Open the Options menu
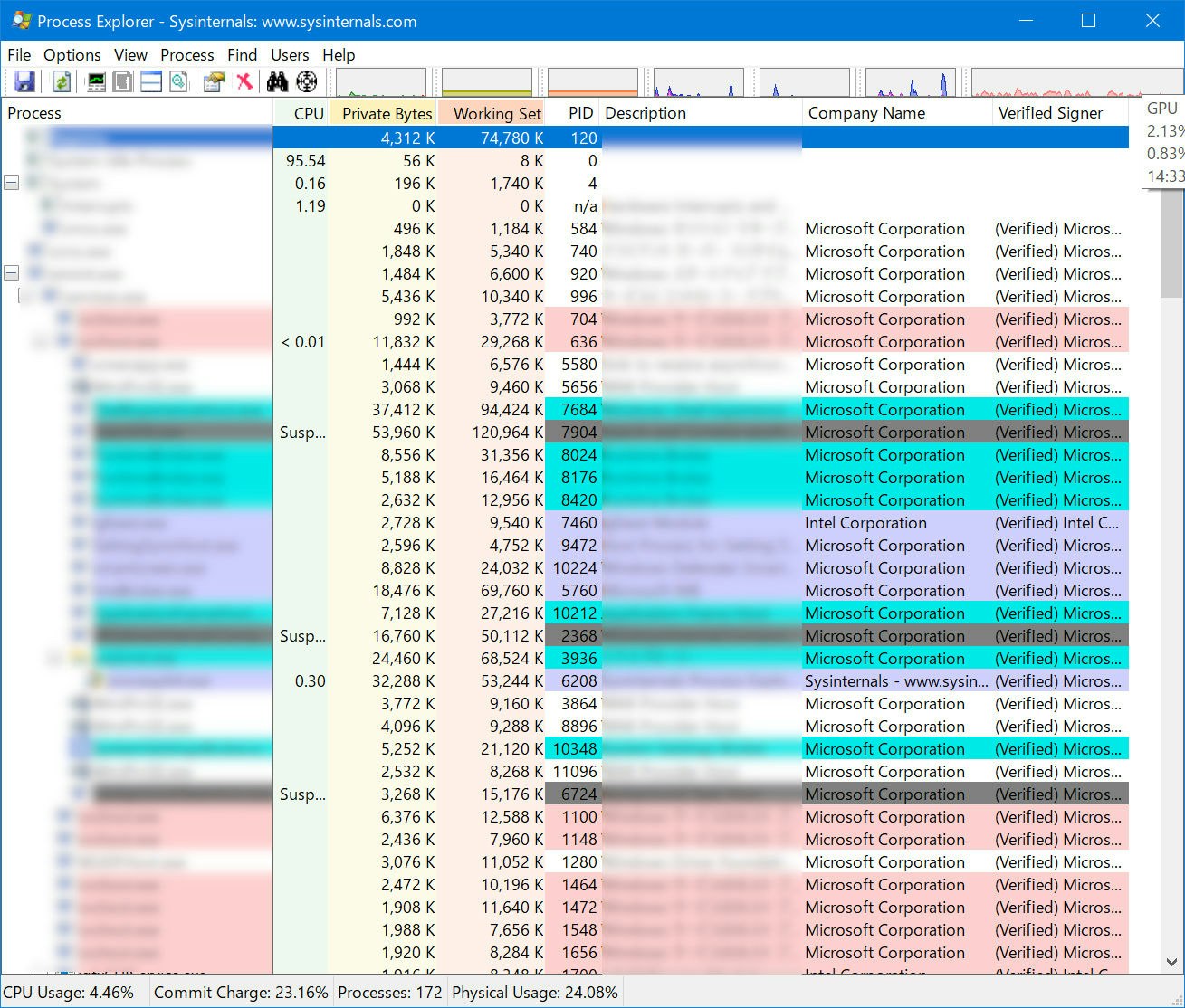 (72, 55)
